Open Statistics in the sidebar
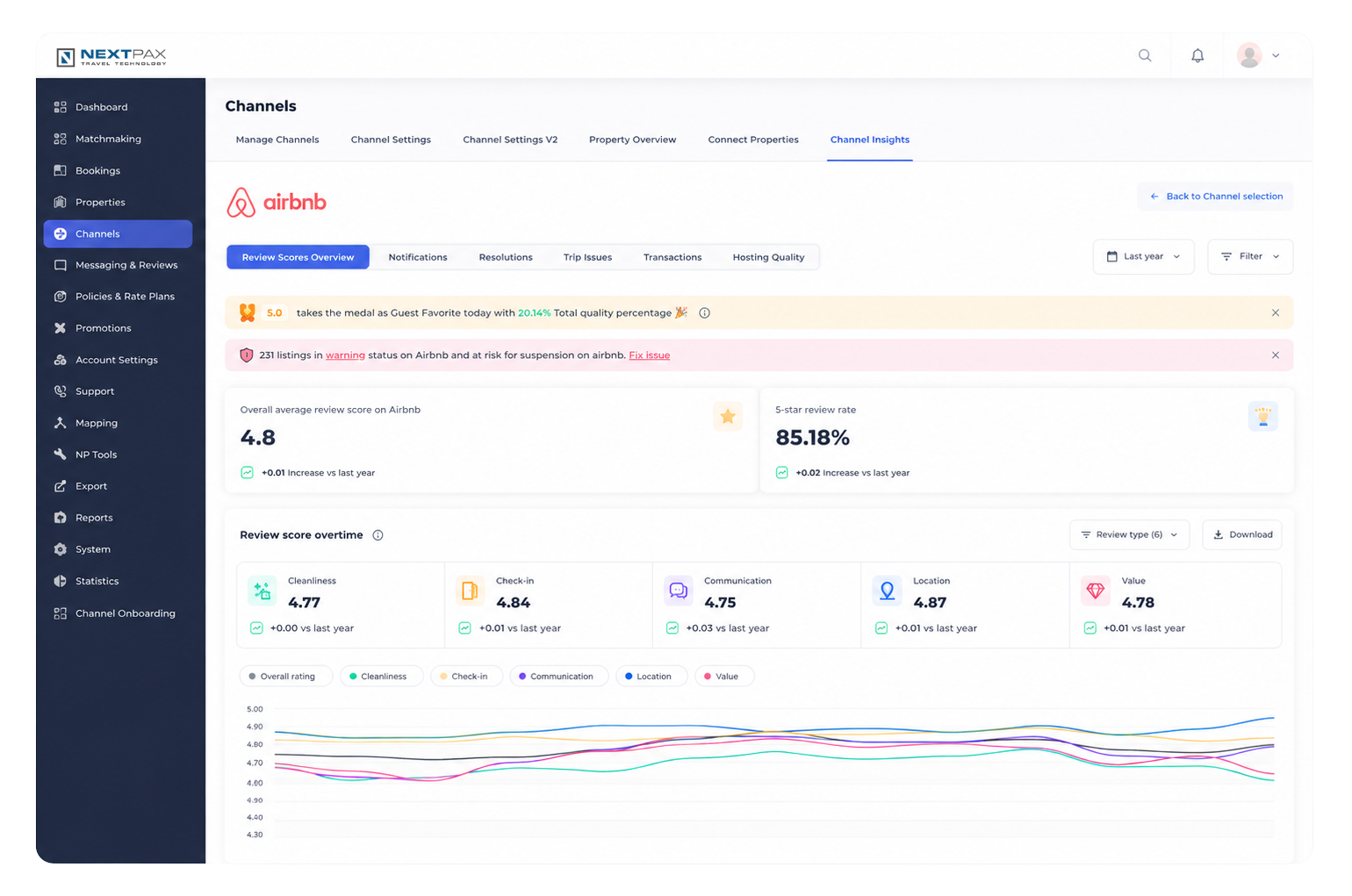The image size is (1352, 896). (118, 581)
